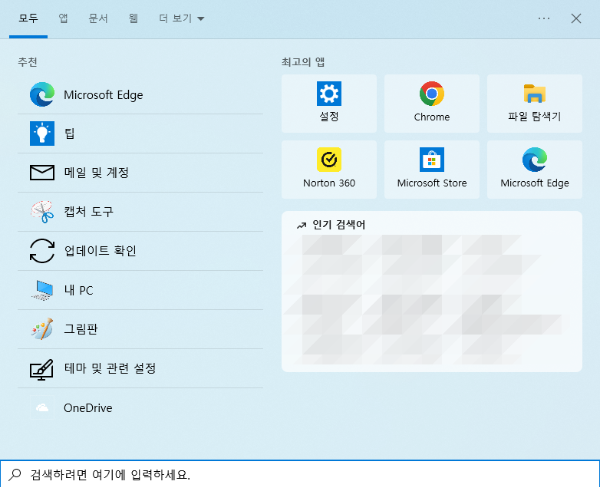This screenshot has height=487, width=600.
Task: Click the 파일 탐색기 label
Action: tap(535, 116)
